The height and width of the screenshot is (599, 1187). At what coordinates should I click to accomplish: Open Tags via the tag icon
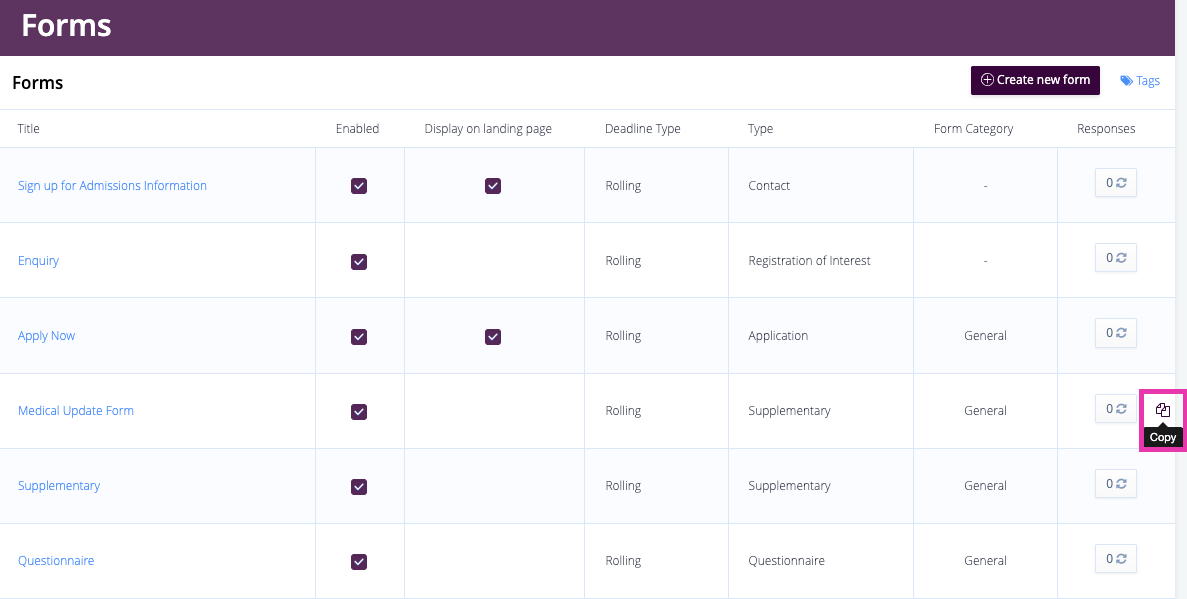pos(1126,80)
